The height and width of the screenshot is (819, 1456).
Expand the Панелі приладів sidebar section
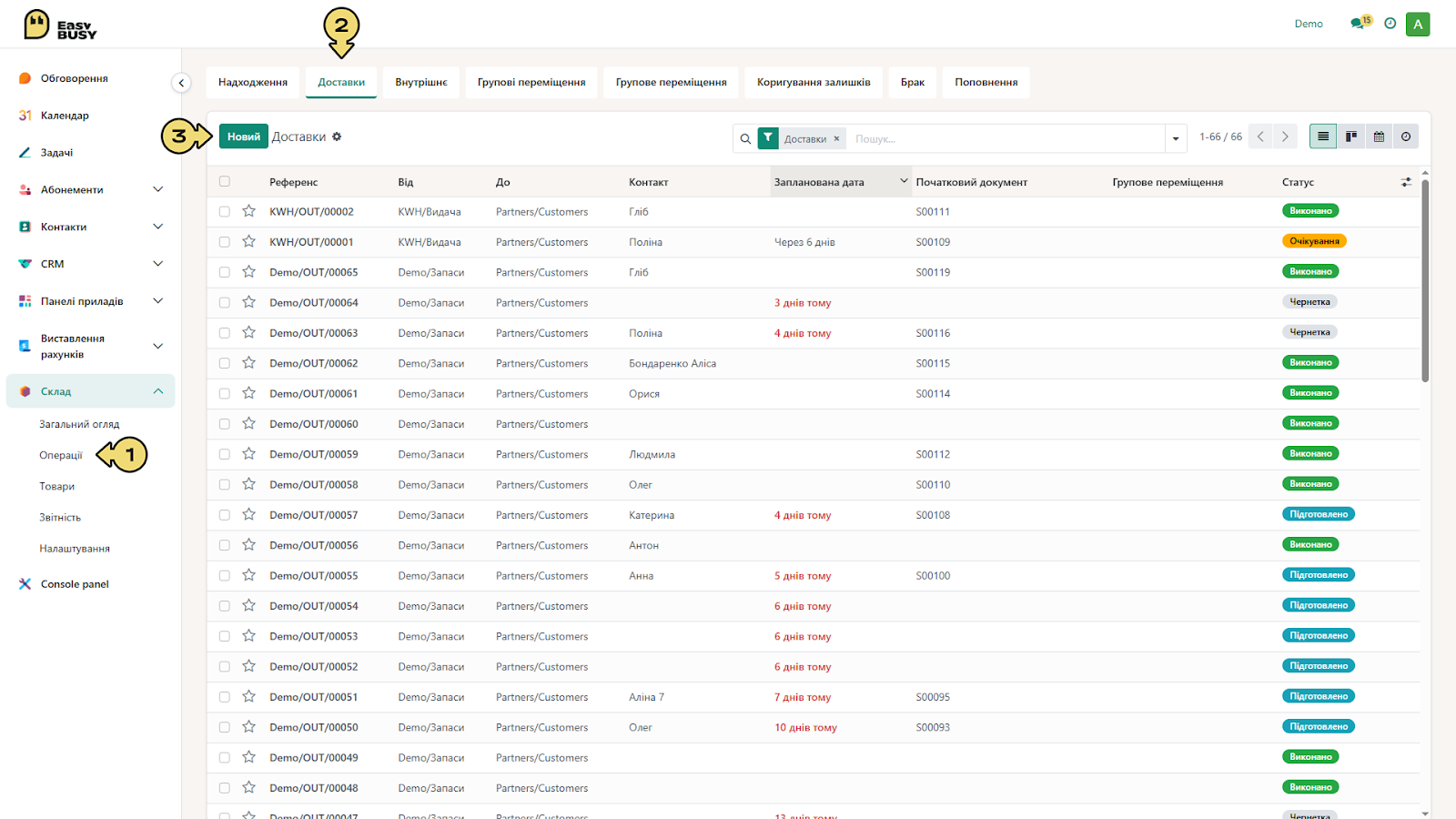click(158, 301)
